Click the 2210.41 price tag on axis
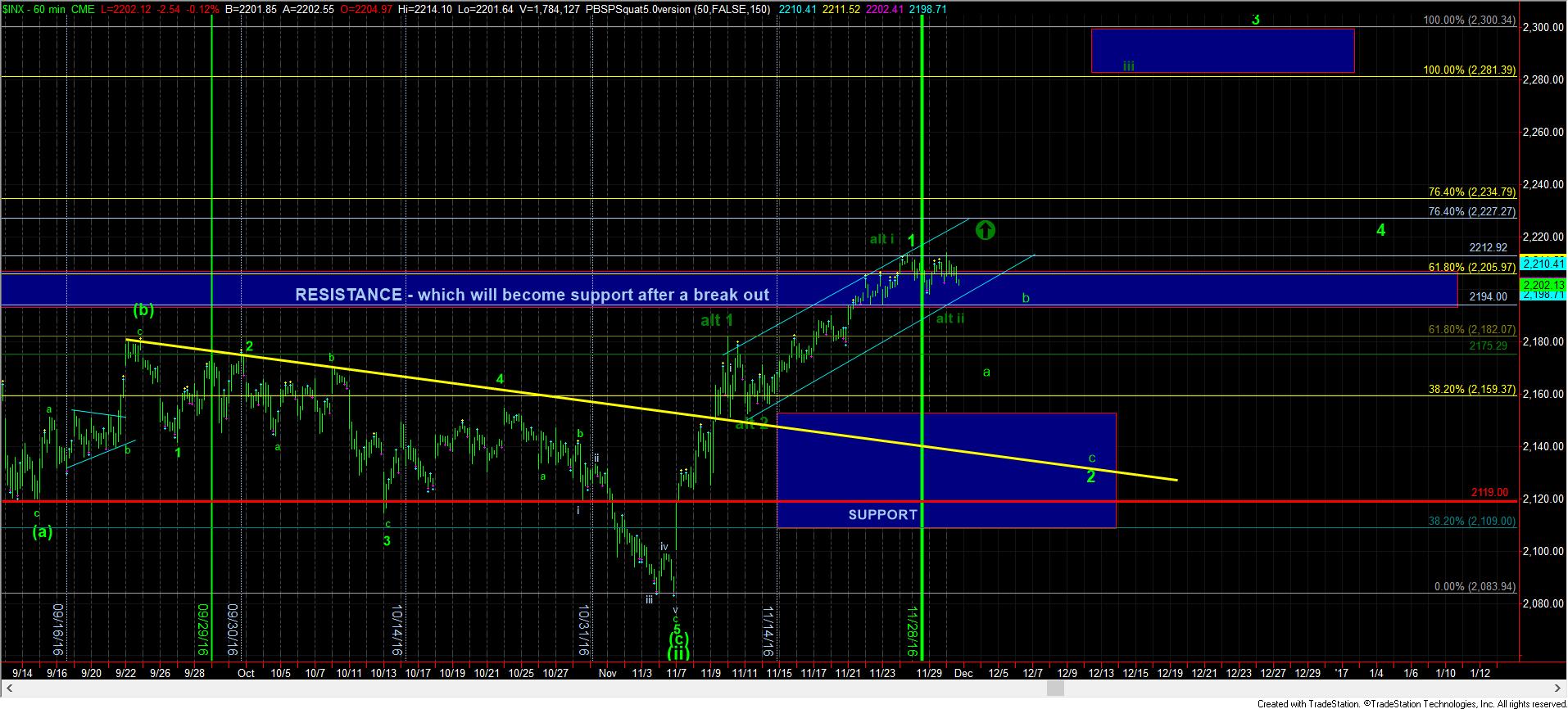Image resolution: width=1568 pixels, height=709 pixels. coord(1543,263)
